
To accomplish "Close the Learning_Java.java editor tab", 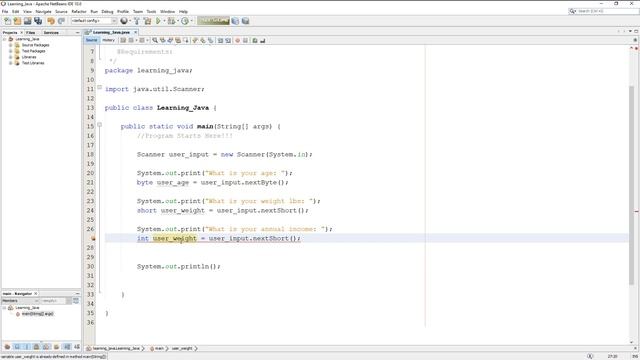I will (136, 32).
